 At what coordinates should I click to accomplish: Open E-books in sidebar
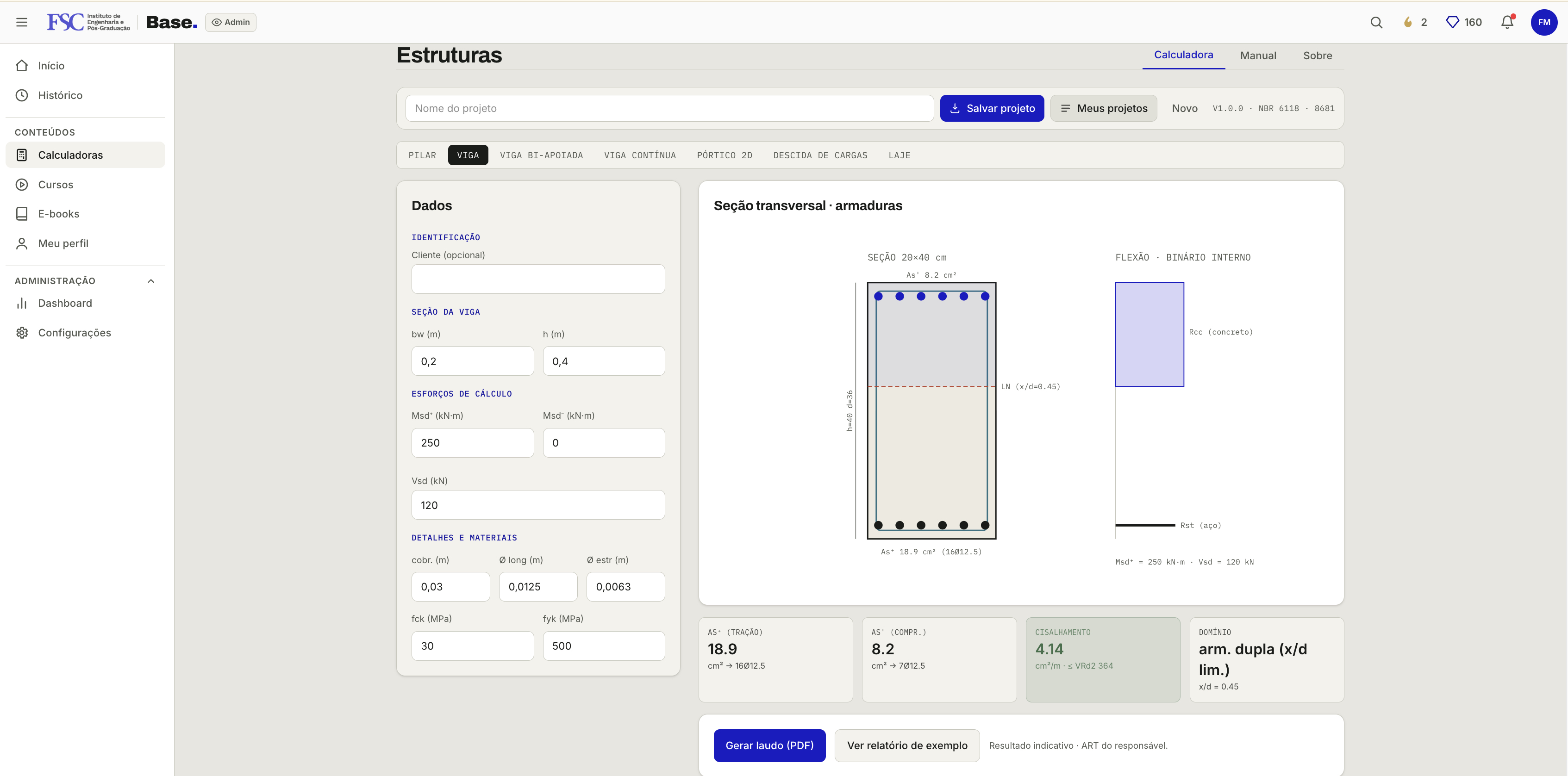click(x=85, y=214)
